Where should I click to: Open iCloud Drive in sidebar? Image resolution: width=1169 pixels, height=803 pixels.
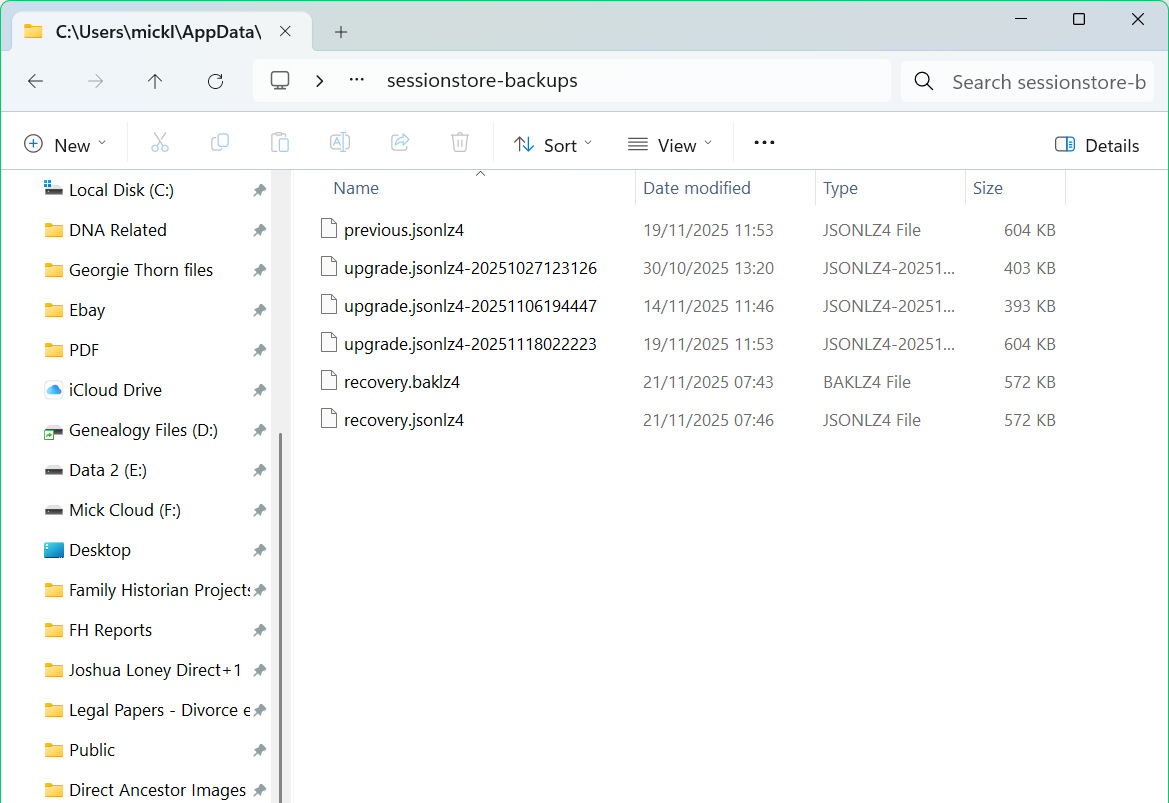click(x=115, y=390)
